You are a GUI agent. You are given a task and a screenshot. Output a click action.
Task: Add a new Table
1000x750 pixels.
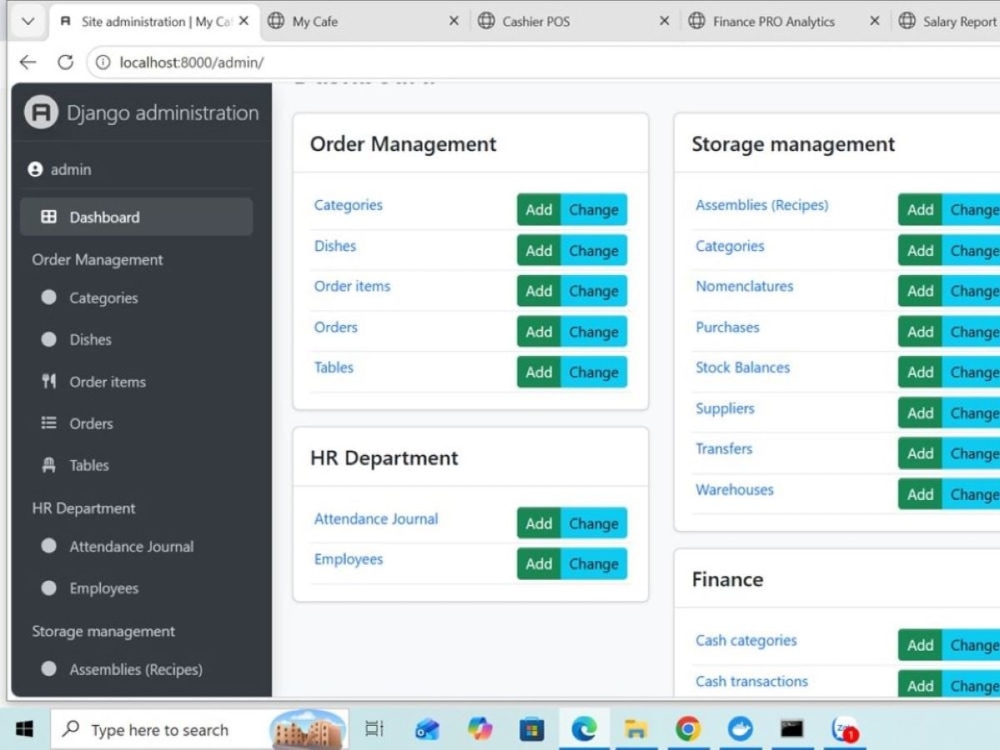539,372
